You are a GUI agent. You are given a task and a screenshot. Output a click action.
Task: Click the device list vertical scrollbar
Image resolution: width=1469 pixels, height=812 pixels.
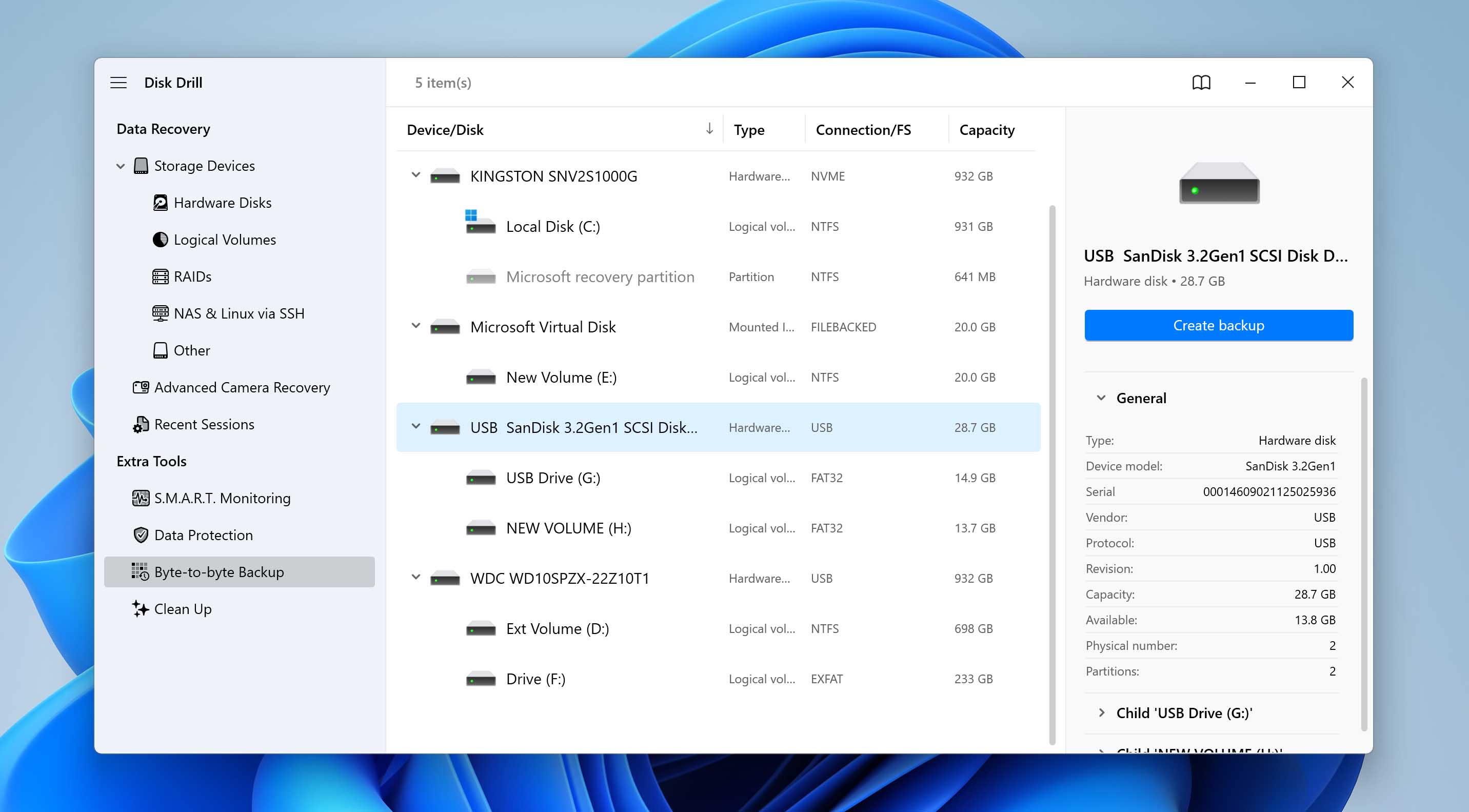coord(1051,474)
